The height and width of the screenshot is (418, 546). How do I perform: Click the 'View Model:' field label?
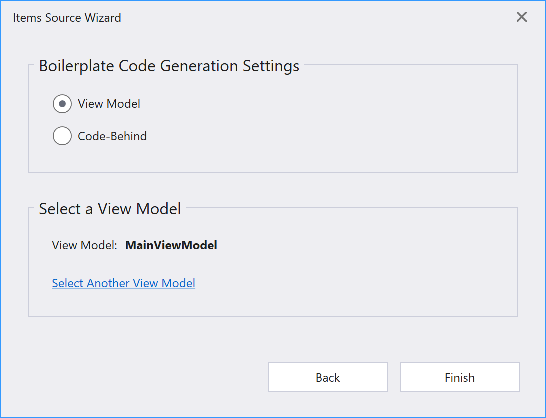pyautogui.click(x=84, y=245)
